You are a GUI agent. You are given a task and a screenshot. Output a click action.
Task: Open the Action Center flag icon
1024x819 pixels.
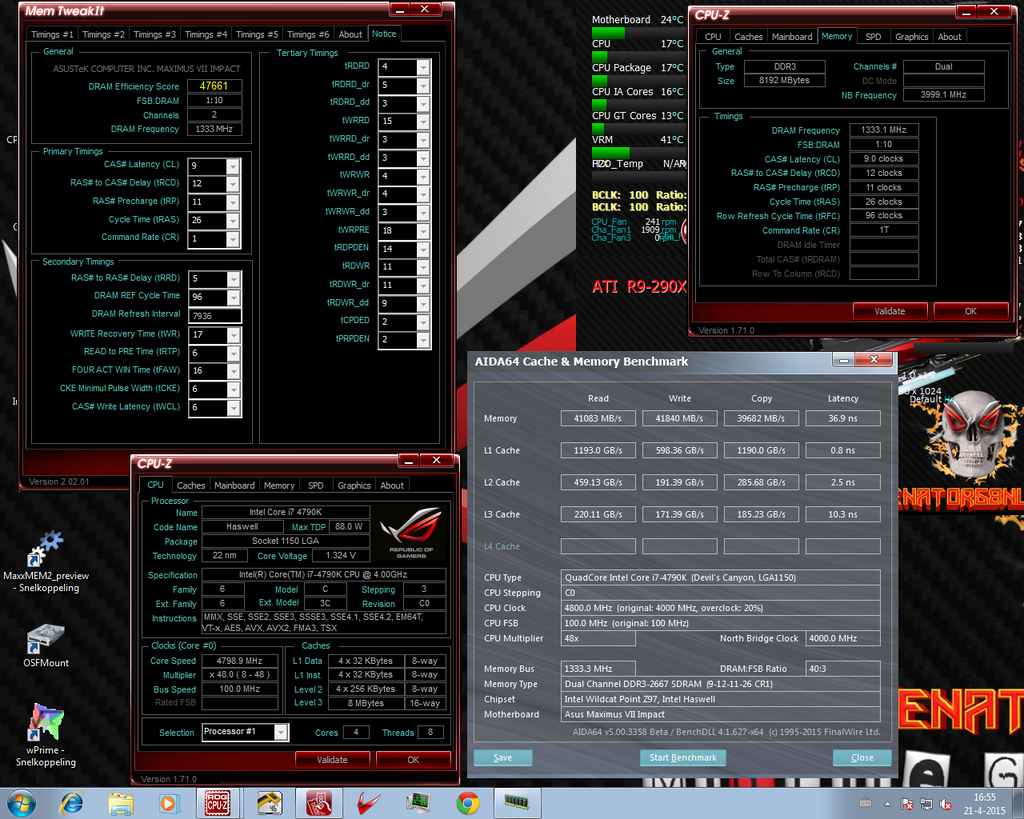point(906,803)
